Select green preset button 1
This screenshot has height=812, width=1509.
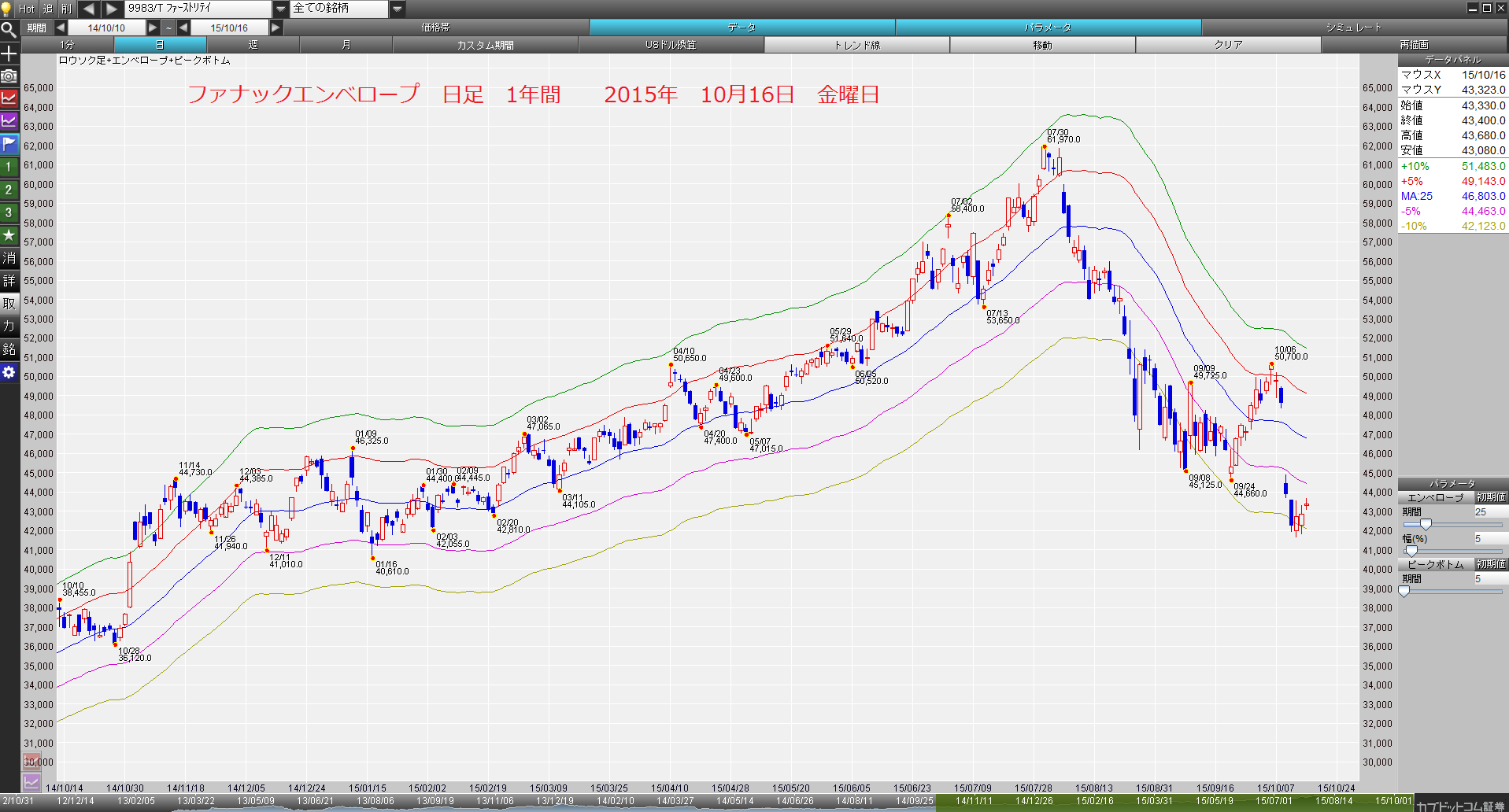click(9, 167)
